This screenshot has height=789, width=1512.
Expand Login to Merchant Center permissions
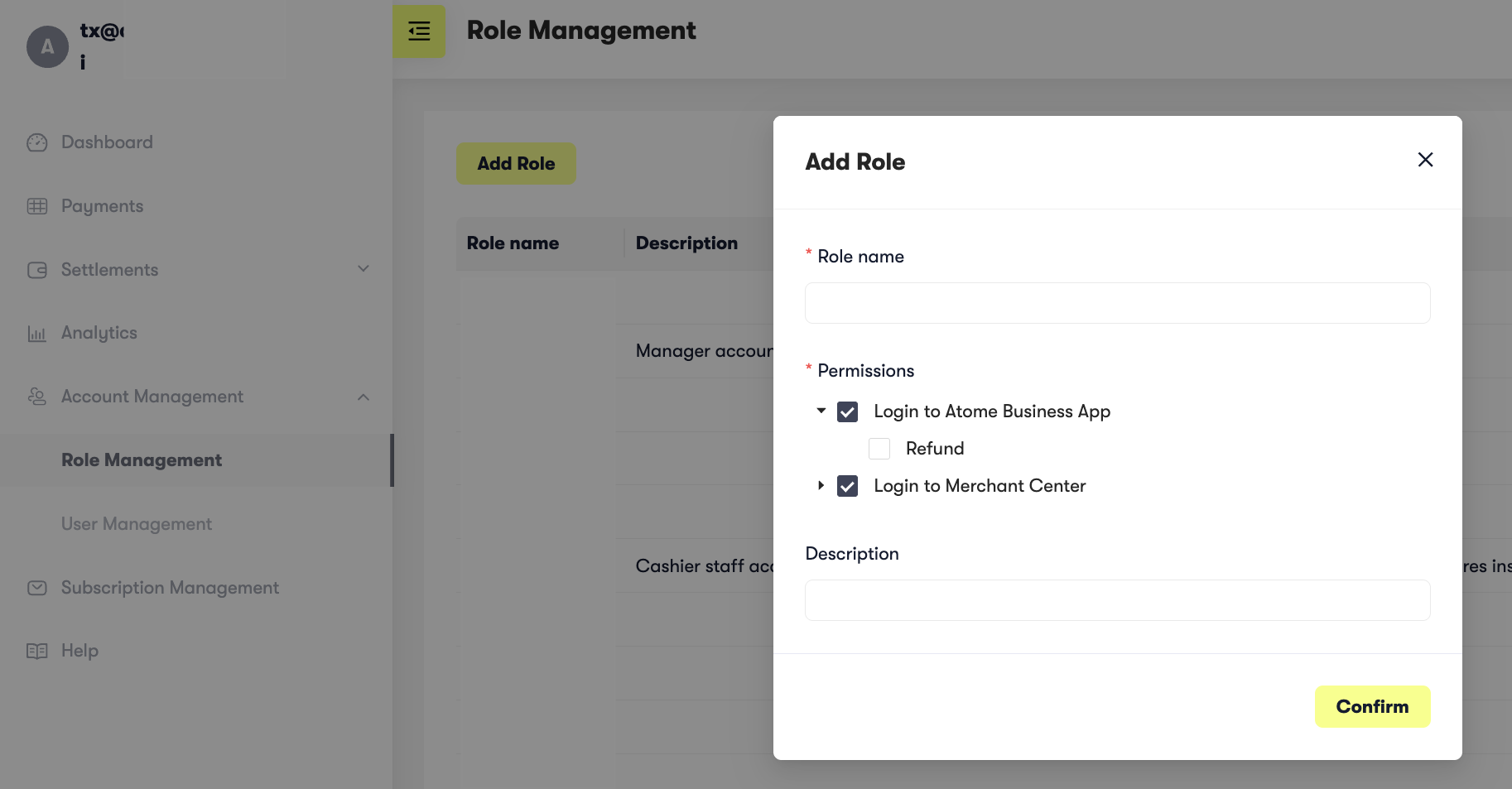point(821,486)
